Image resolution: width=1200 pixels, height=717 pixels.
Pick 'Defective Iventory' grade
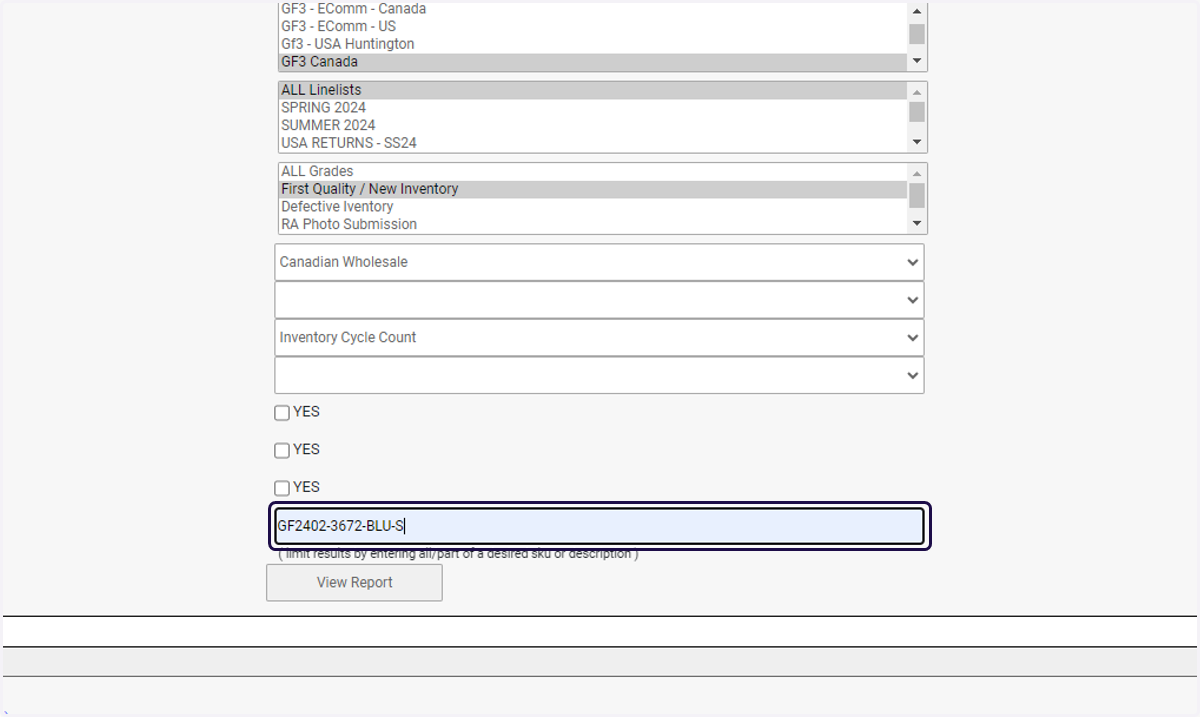coord(592,207)
